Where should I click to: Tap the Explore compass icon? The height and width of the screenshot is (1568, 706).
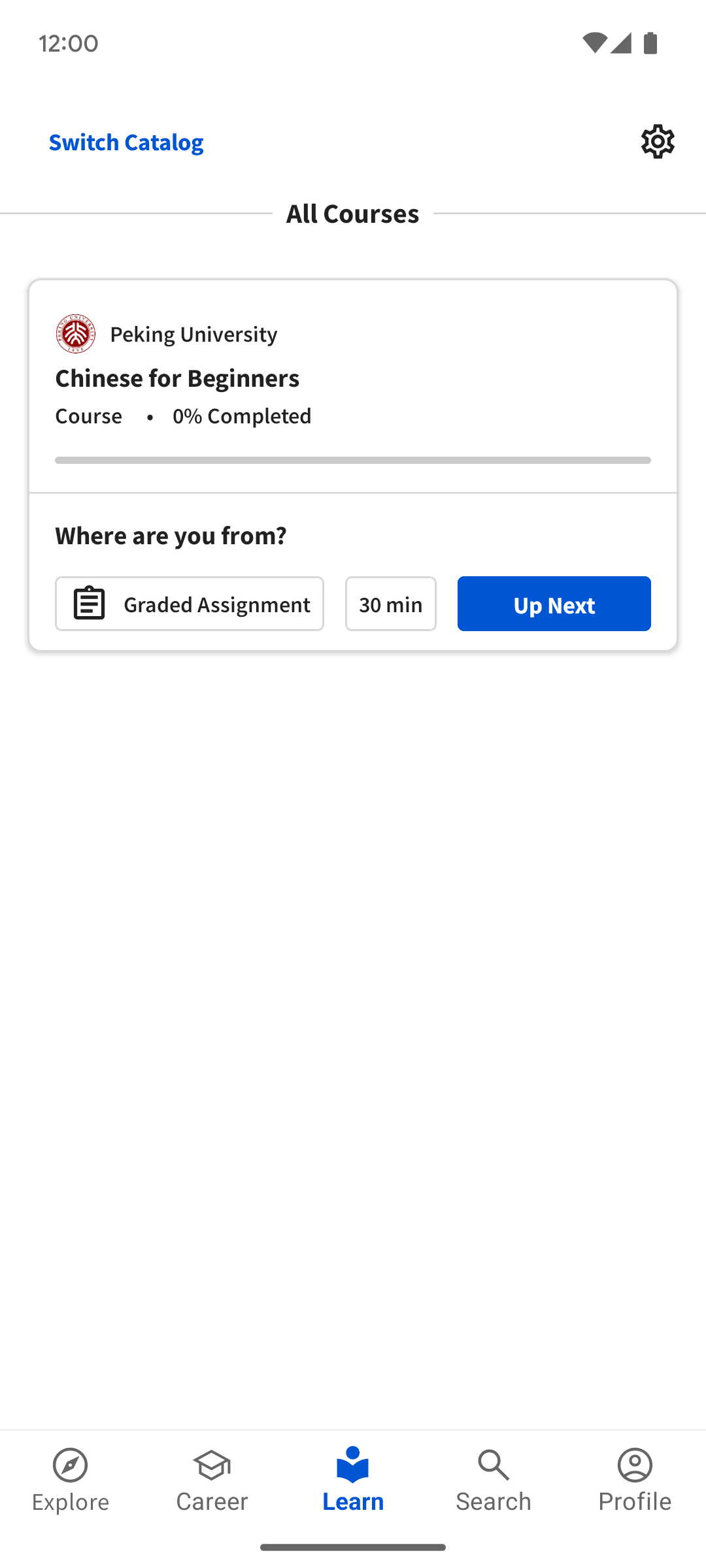click(x=71, y=1465)
